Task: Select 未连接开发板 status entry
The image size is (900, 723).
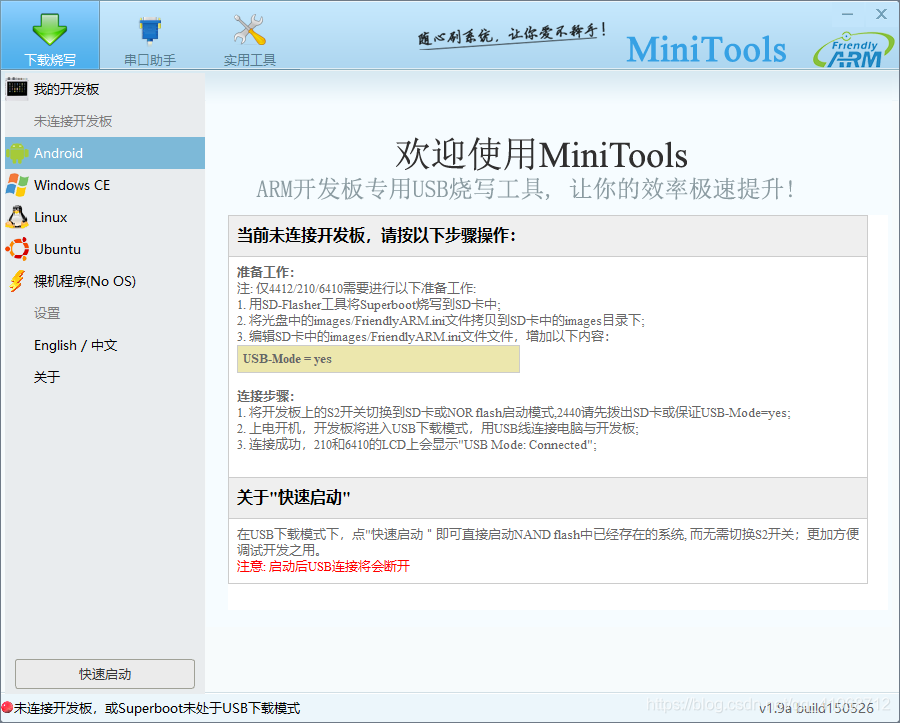Action: tap(104, 121)
